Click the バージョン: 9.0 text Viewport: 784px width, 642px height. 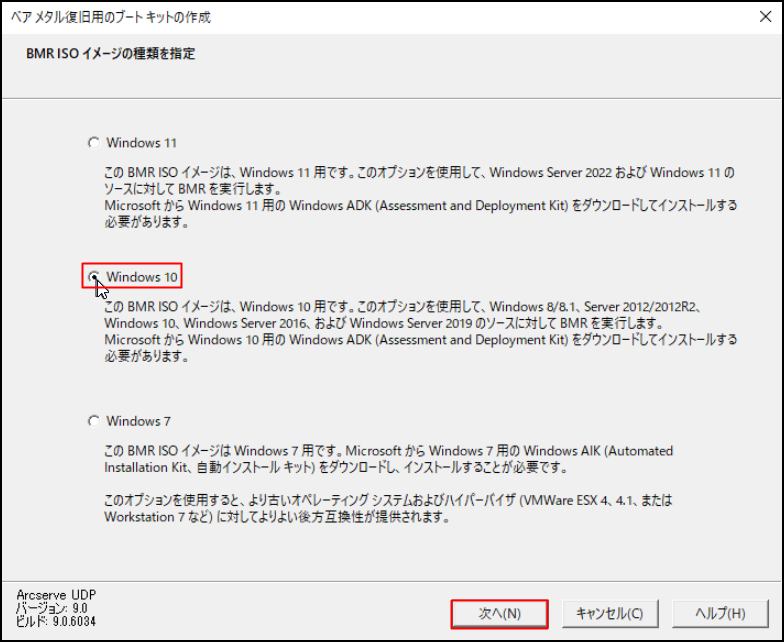pos(52,608)
